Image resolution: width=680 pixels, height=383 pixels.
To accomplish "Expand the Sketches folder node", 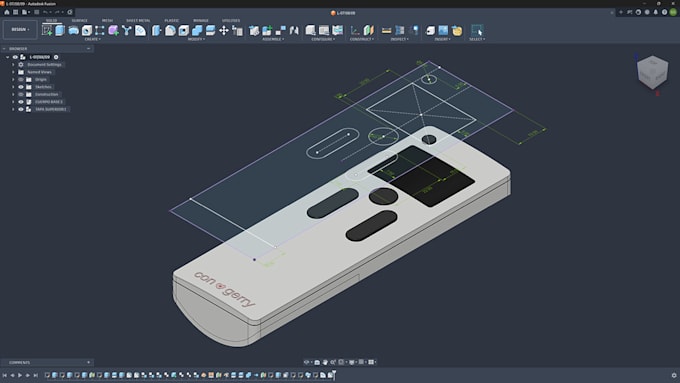I will click(x=13, y=87).
